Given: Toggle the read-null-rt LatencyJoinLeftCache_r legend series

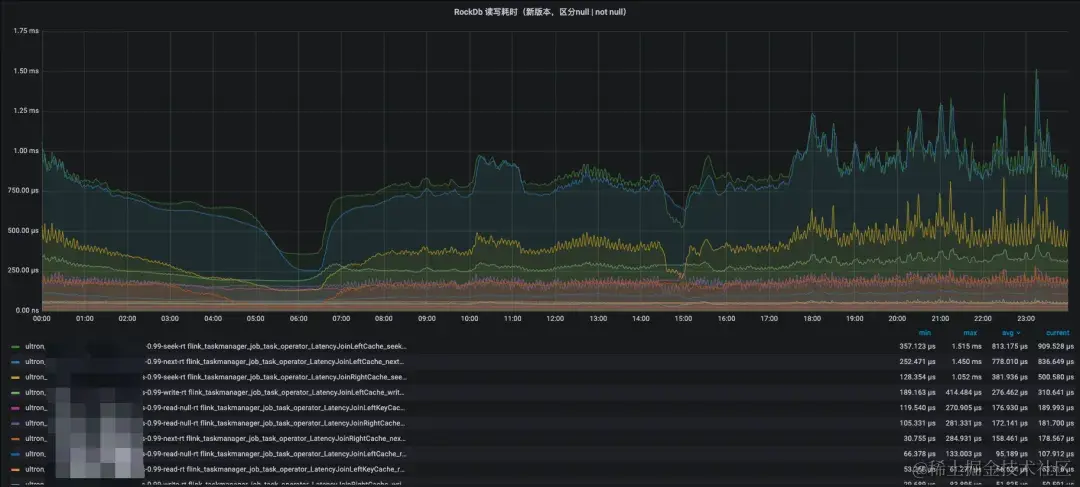Looking at the screenshot, I should coord(216,454).
